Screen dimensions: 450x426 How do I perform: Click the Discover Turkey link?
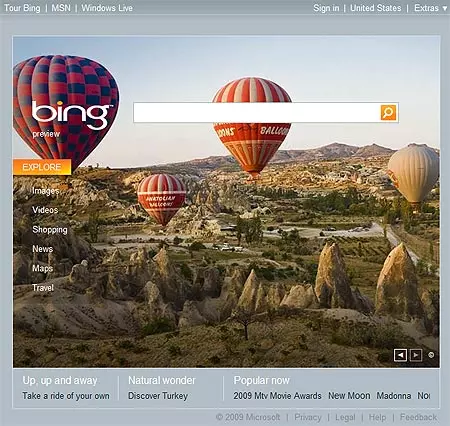point(158,396)
